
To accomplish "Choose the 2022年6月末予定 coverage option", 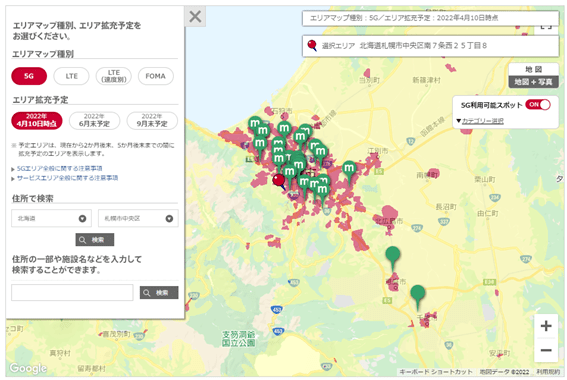I will coord(94,120).
